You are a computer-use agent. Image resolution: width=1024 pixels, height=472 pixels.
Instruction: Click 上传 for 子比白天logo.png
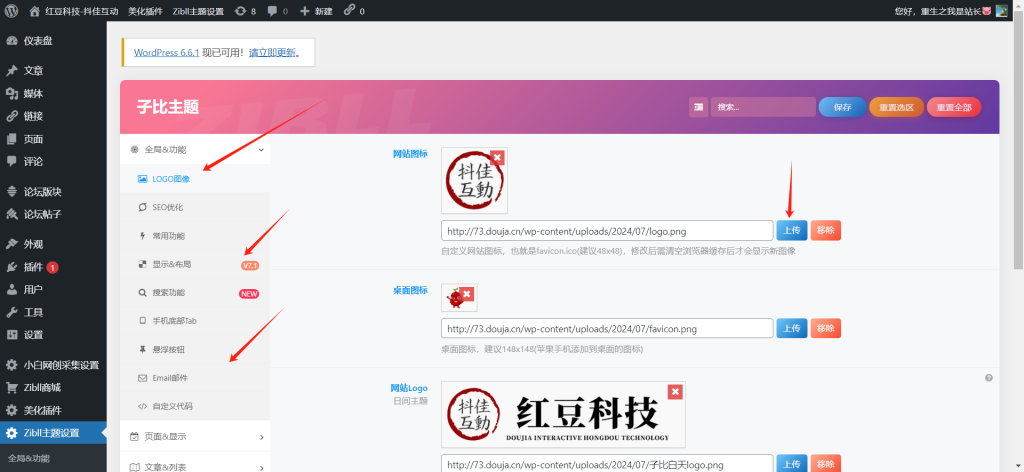pos(792,464)
